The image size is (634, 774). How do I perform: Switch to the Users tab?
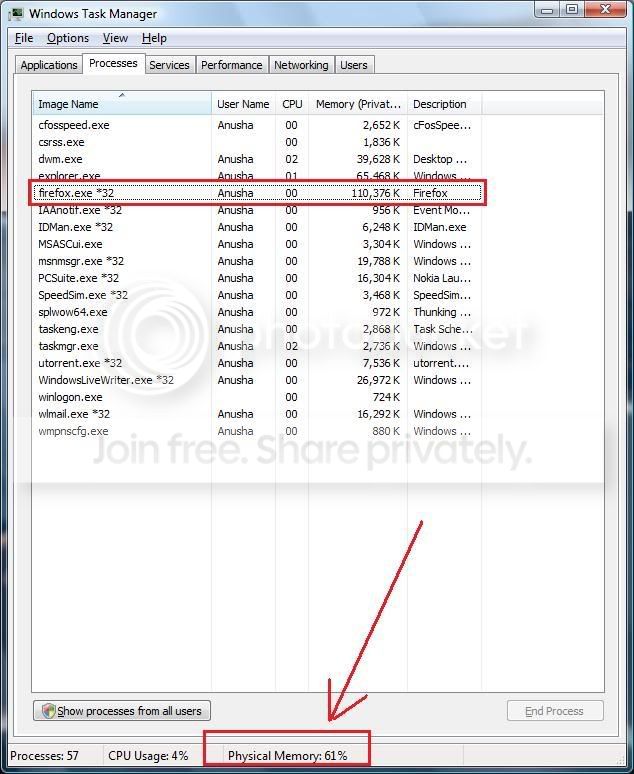tap(354, 65)
